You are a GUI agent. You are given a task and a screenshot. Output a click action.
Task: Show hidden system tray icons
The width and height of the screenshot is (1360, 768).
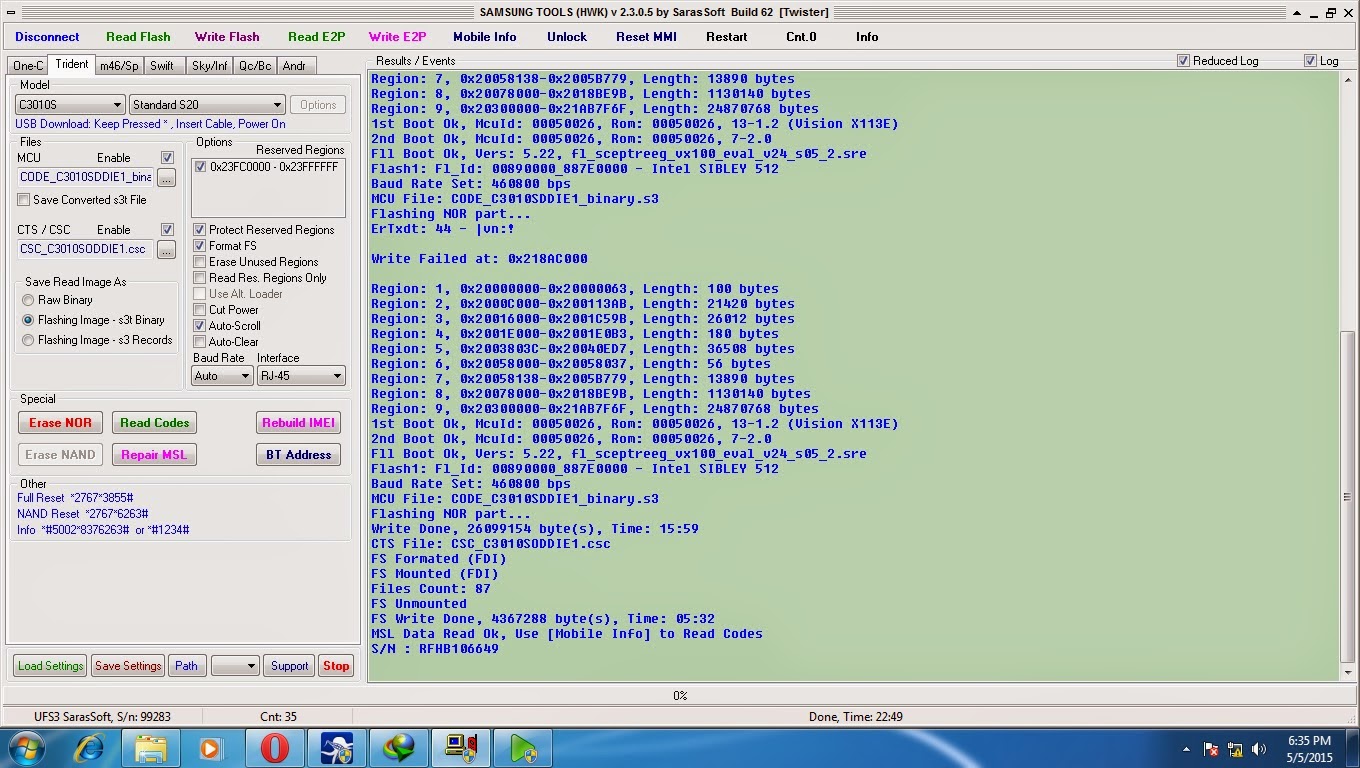tap(1187, 748)
